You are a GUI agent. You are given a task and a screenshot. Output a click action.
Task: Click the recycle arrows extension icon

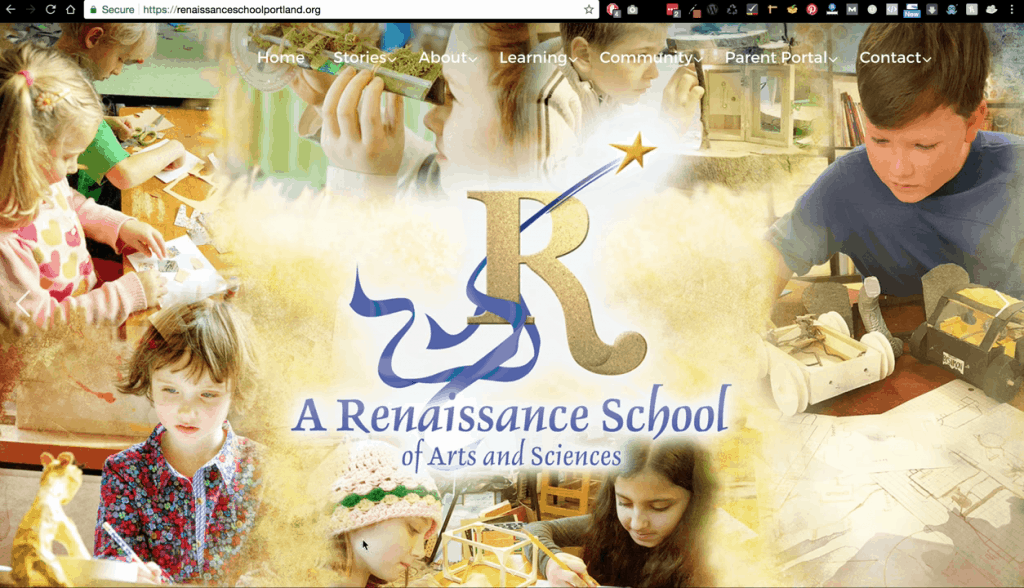733,9
